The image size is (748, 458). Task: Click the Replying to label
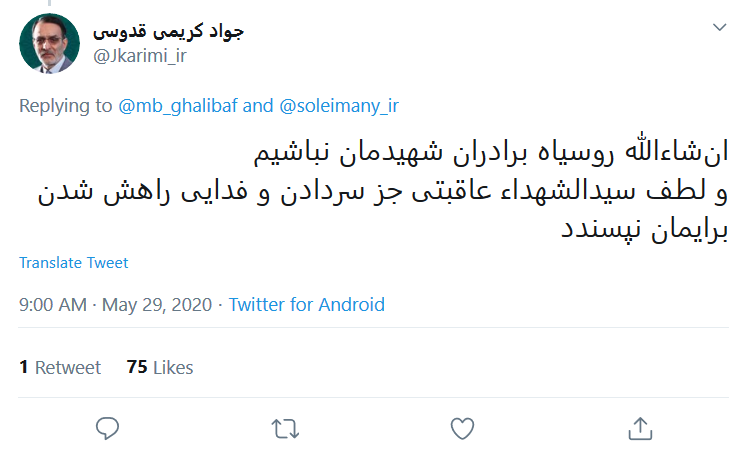[x=66, y=105]
